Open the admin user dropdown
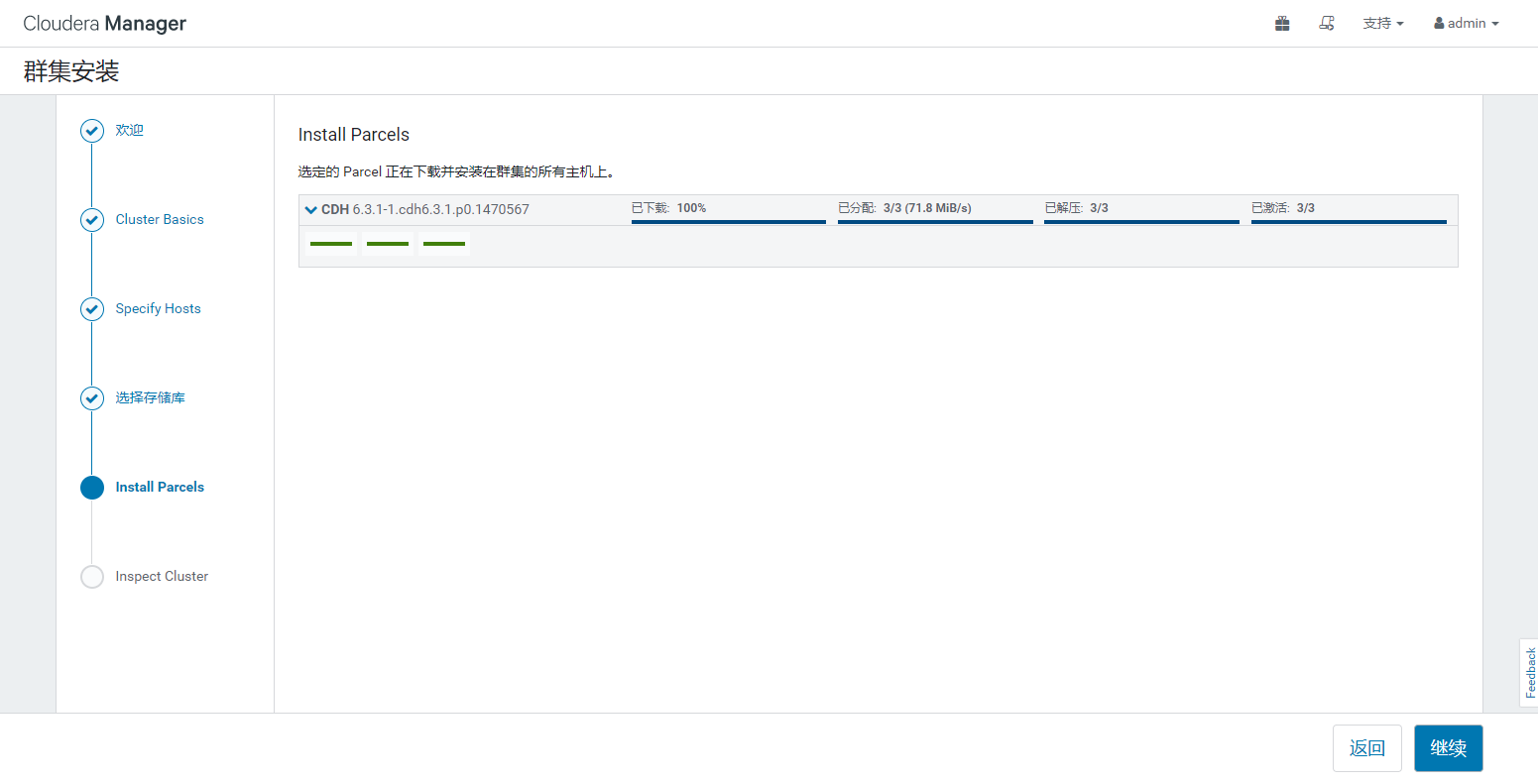The width and height of the screenshot is (1538, 784). coord(1466,24)
